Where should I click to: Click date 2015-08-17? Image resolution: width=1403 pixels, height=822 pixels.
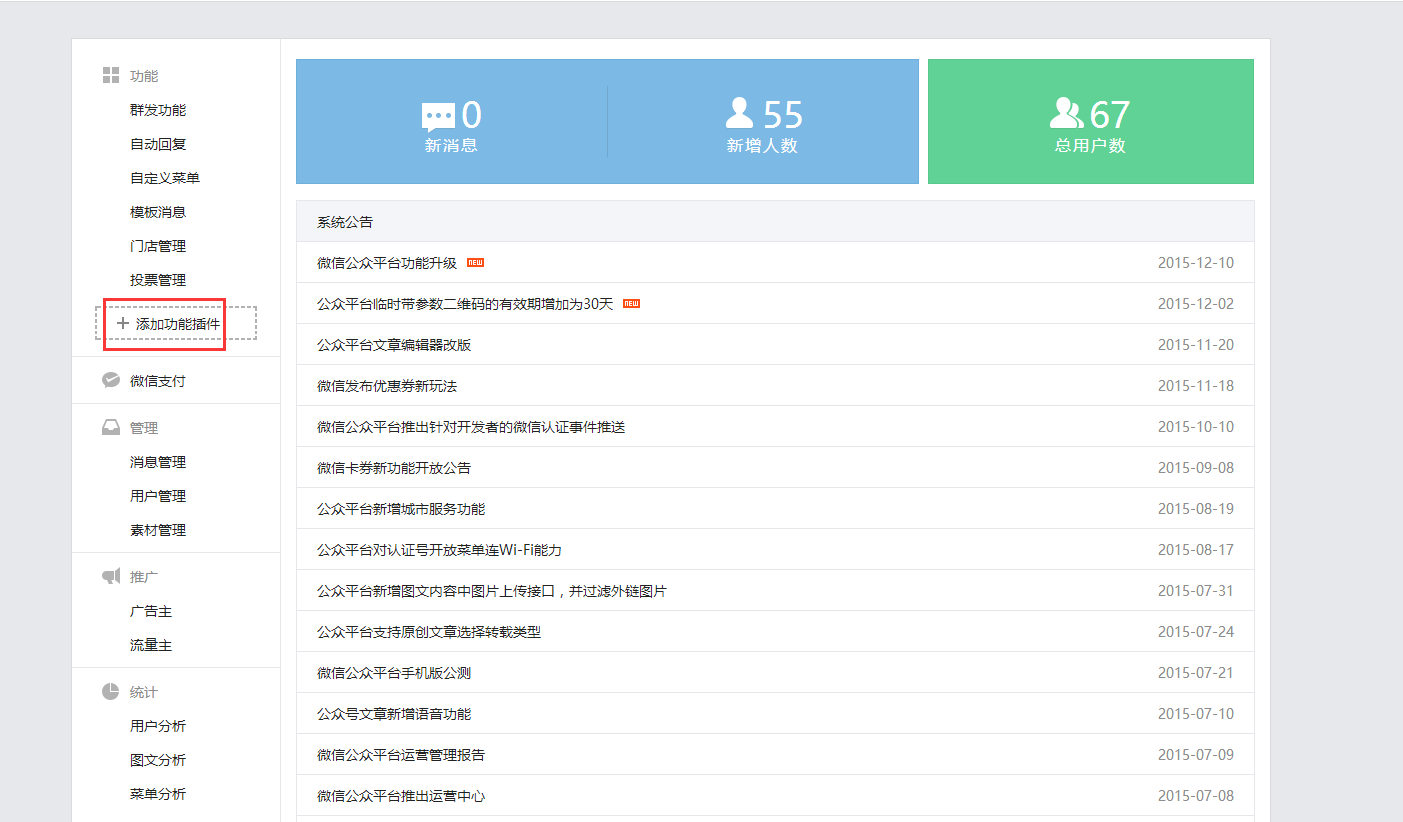(1196, 550)
